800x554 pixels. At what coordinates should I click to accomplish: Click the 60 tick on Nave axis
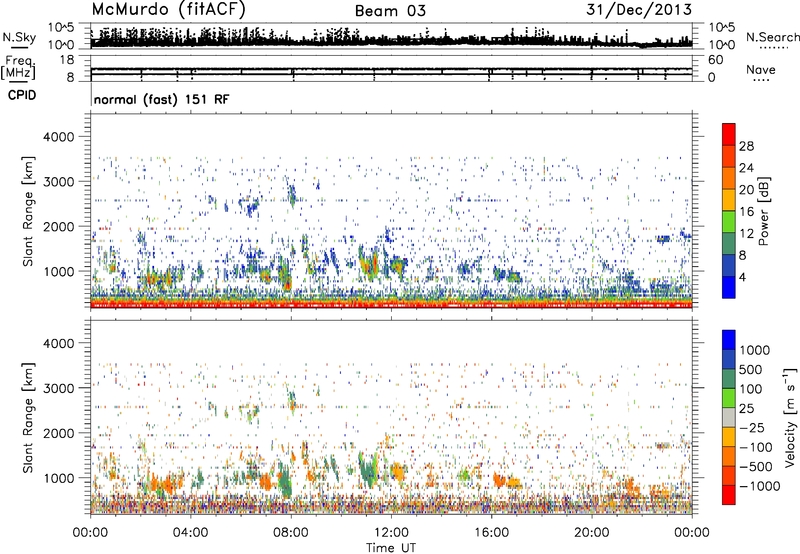pyautogui.click(x=715, y=60)
